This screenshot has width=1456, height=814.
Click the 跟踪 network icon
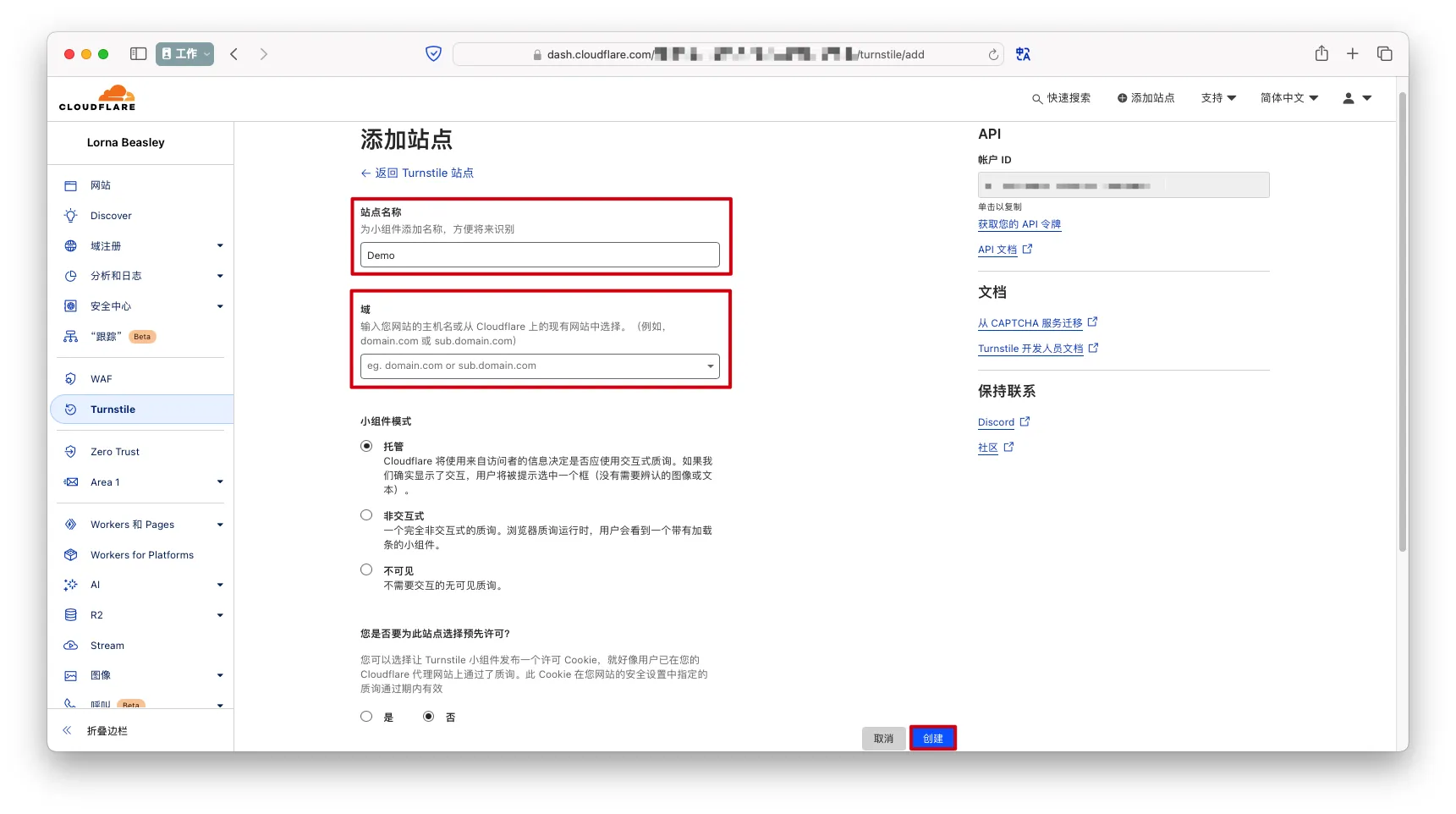[71, 337]
